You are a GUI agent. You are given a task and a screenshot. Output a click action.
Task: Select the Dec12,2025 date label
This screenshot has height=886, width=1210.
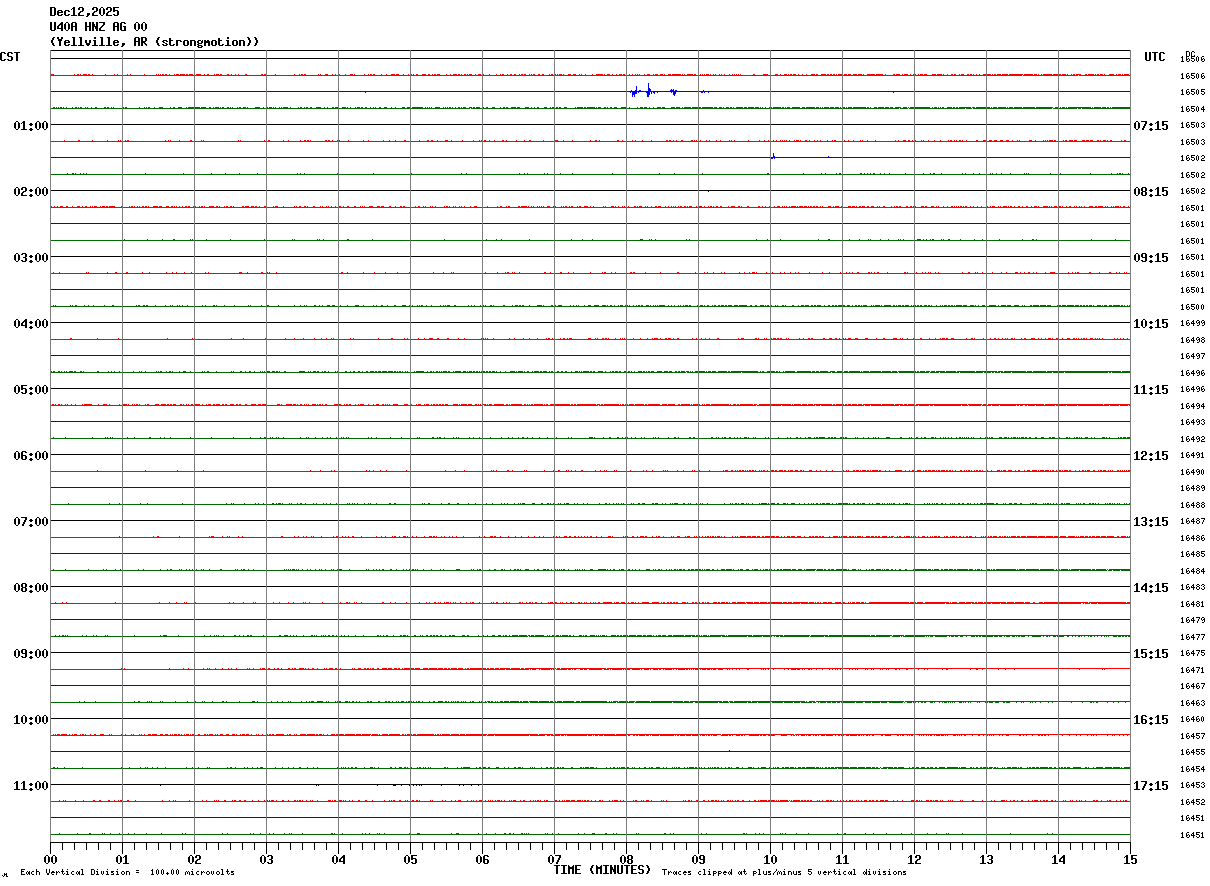(84, 12)
